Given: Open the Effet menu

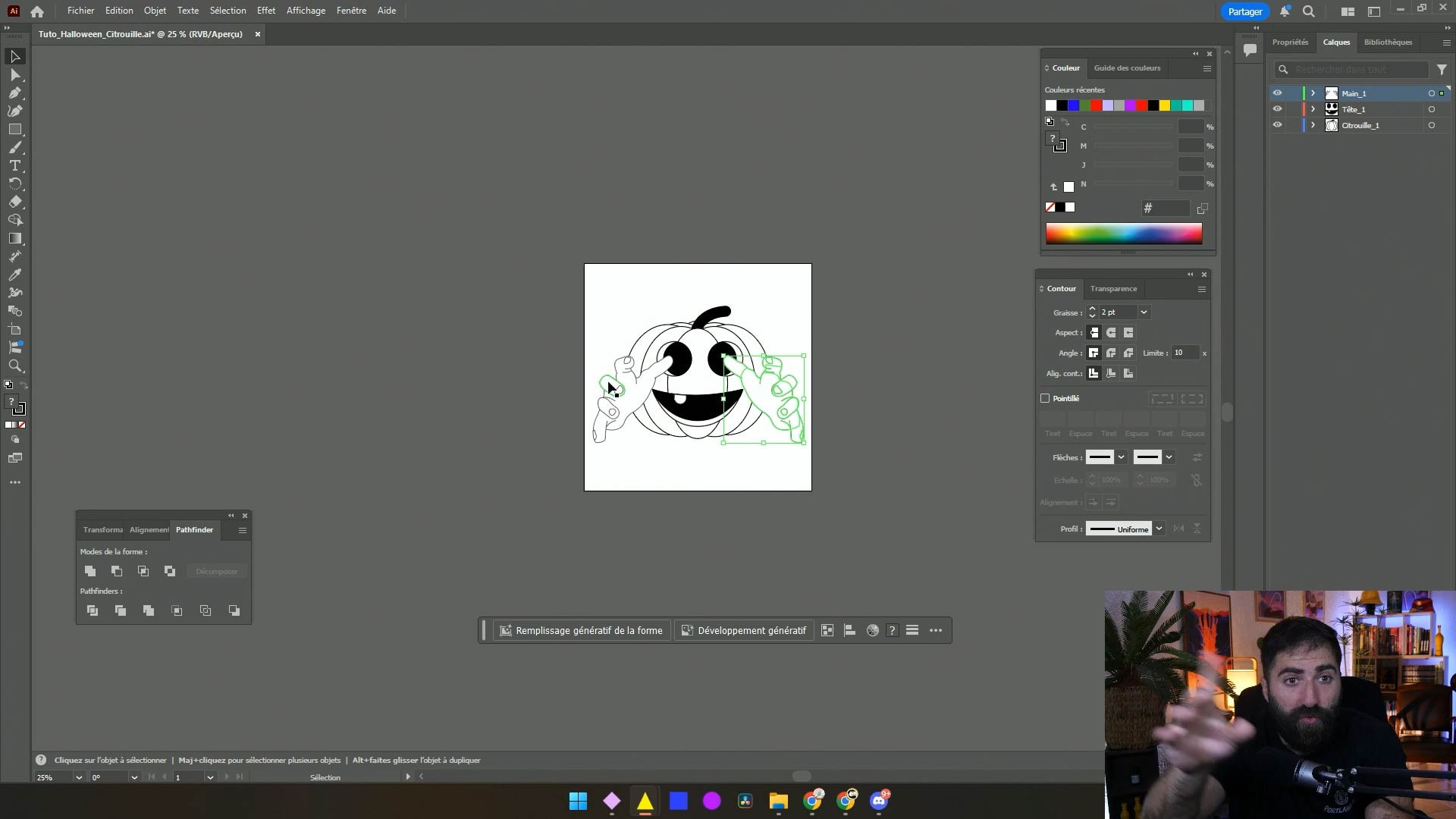Looking at the screenshot, I should (265, 11).
